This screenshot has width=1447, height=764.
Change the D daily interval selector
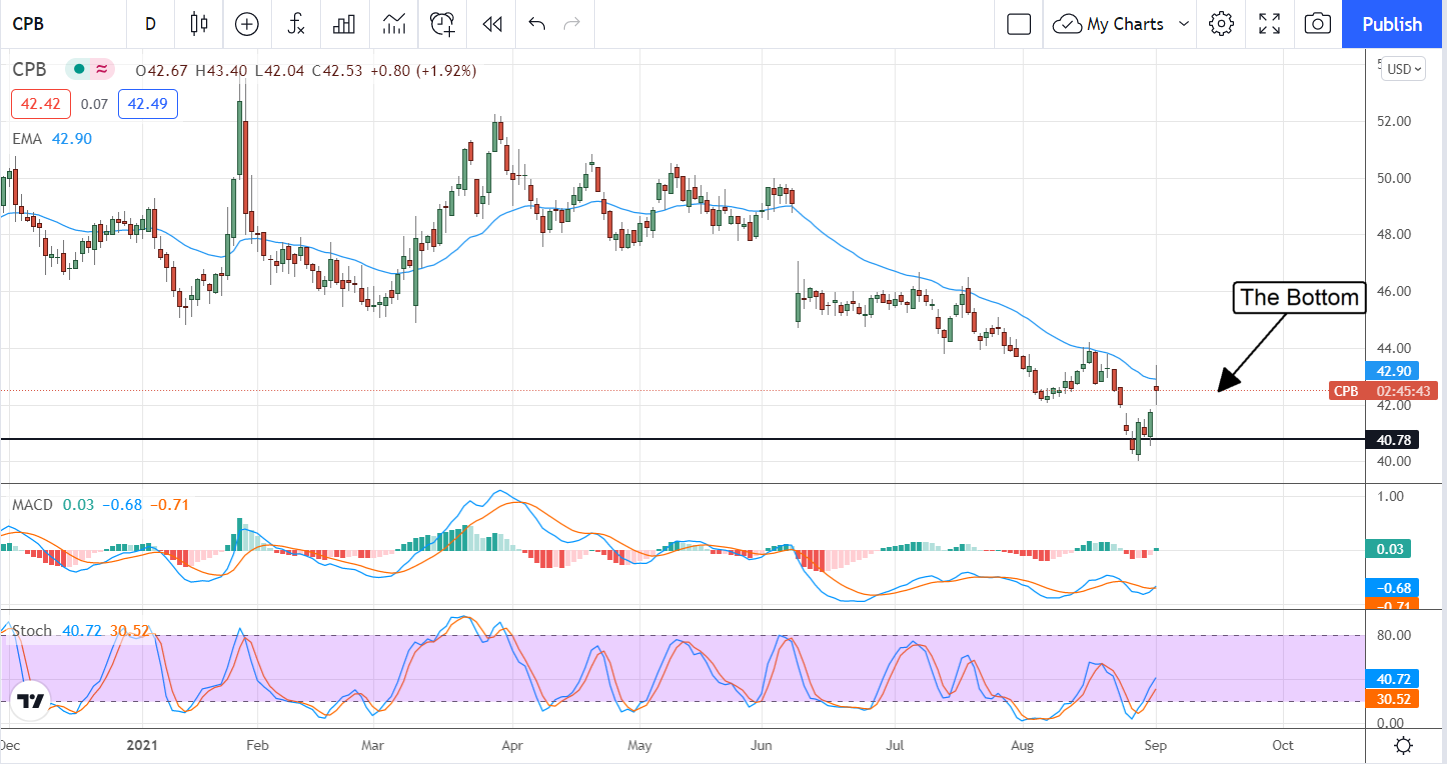coord(150,24)
